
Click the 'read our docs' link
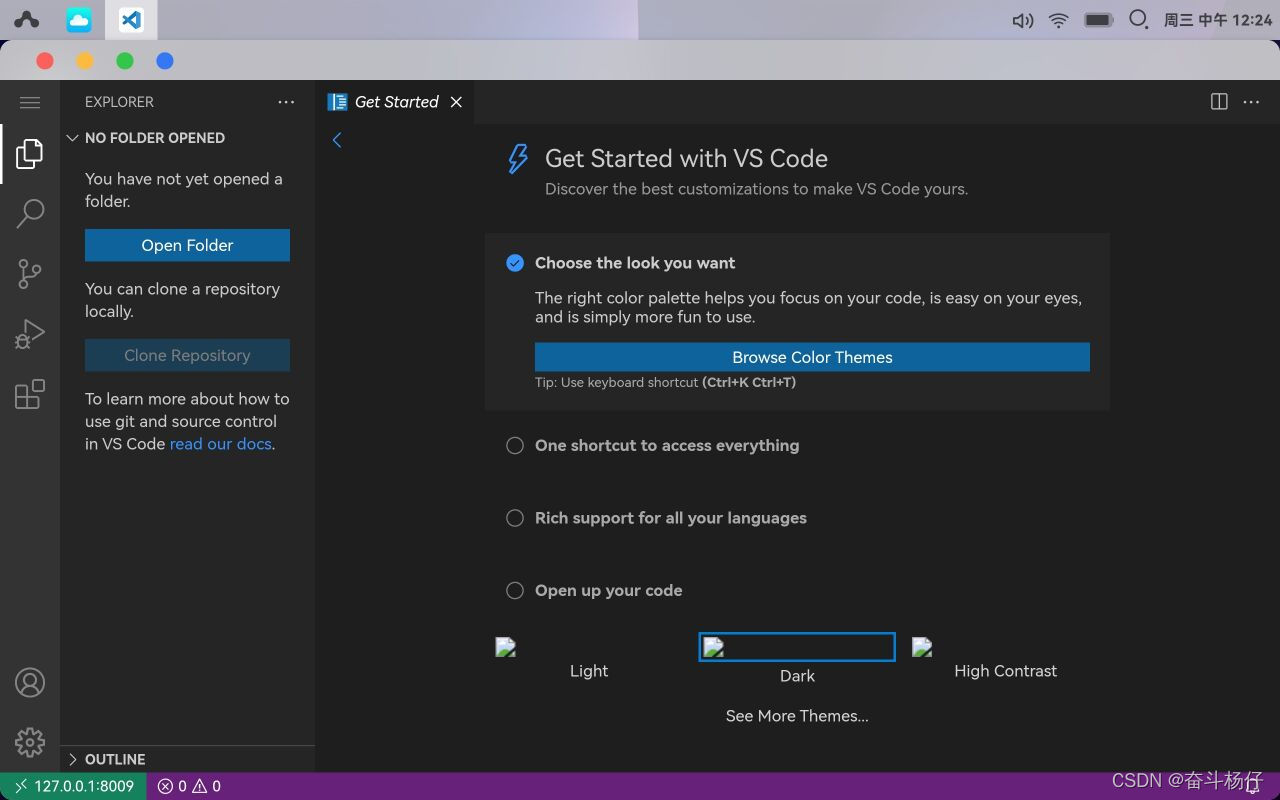click(220, 444)
